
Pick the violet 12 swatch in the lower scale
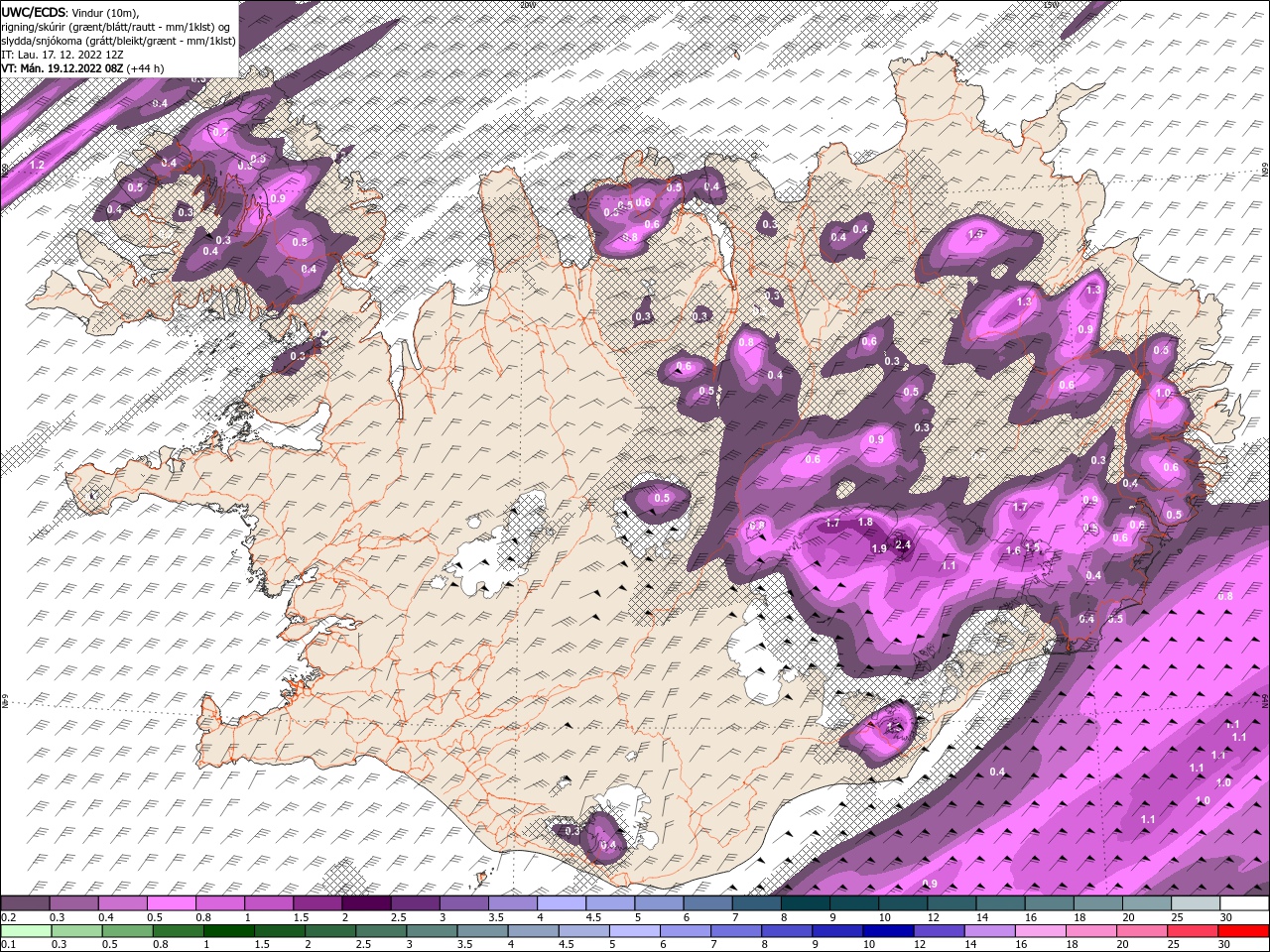(939, 931)
